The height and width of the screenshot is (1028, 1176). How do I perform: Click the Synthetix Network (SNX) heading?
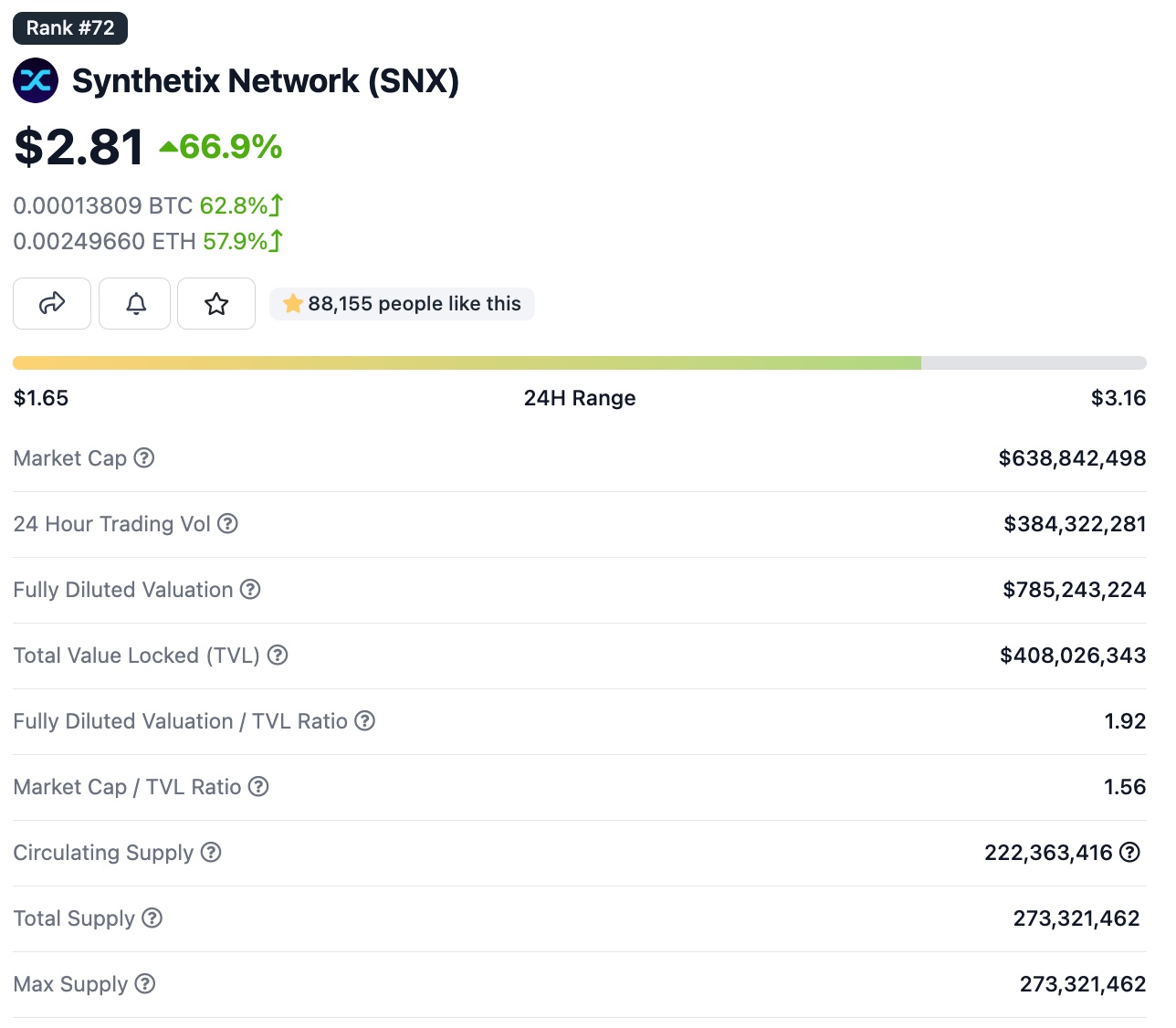pos(266,80)
